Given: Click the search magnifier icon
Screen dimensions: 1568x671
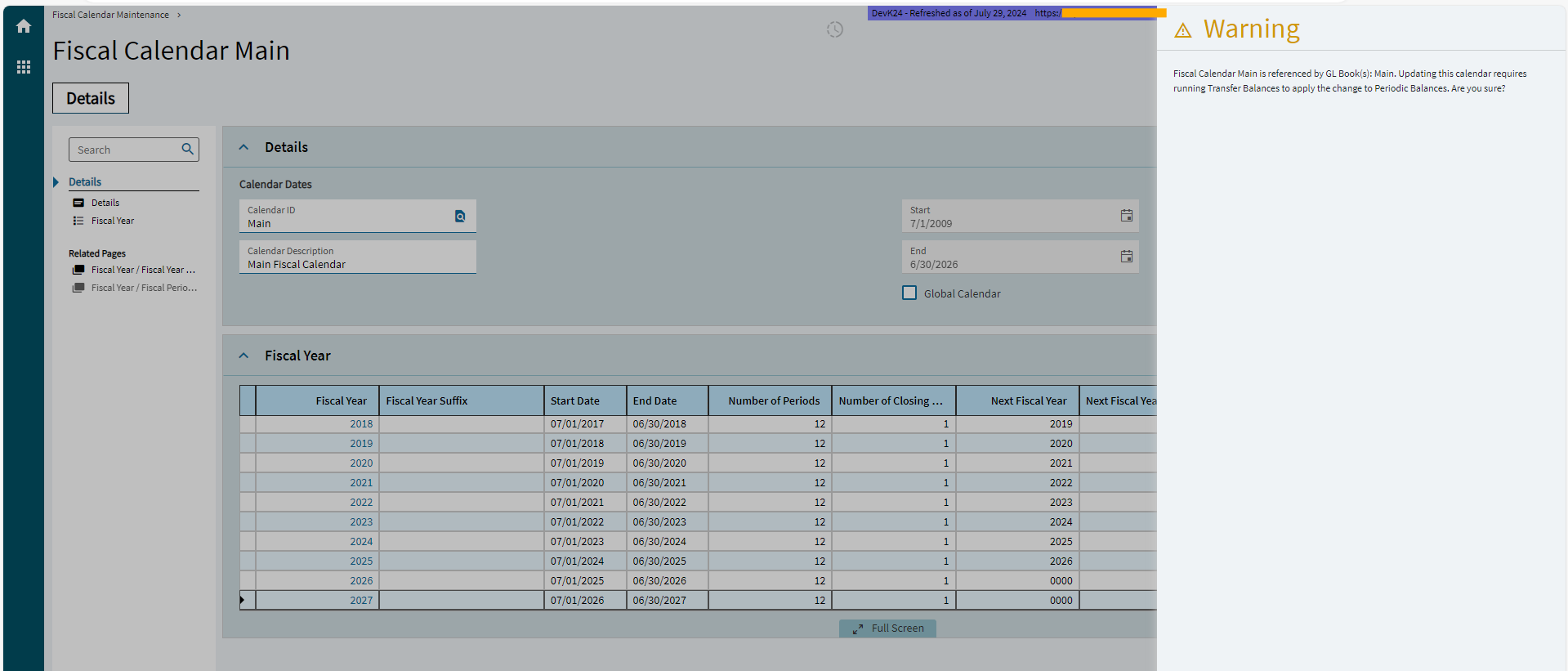Looking at the screenshot, I should coord(187,149).
